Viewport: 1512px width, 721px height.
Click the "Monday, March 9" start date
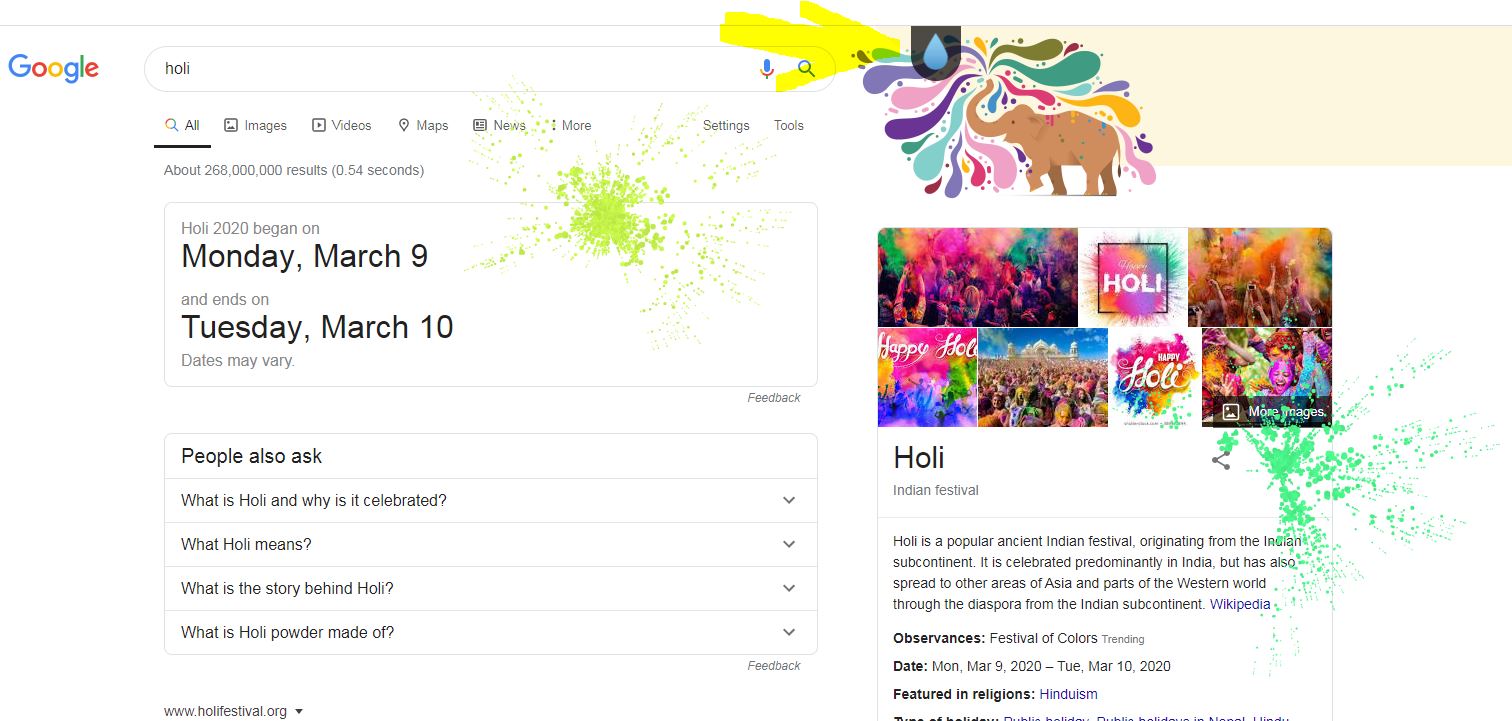click(304, 256)
